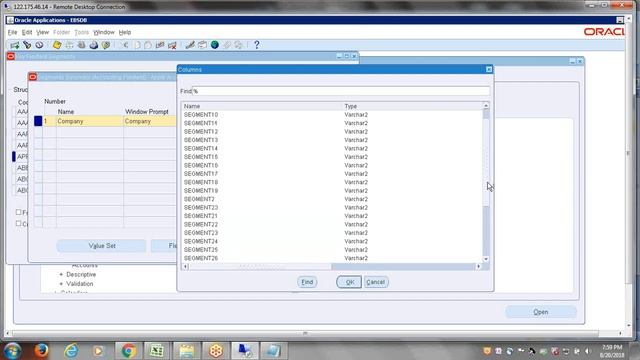640x360 pixels.
Task: Click the Delete Record toolbar icon
Action: (x=172, y=45)
